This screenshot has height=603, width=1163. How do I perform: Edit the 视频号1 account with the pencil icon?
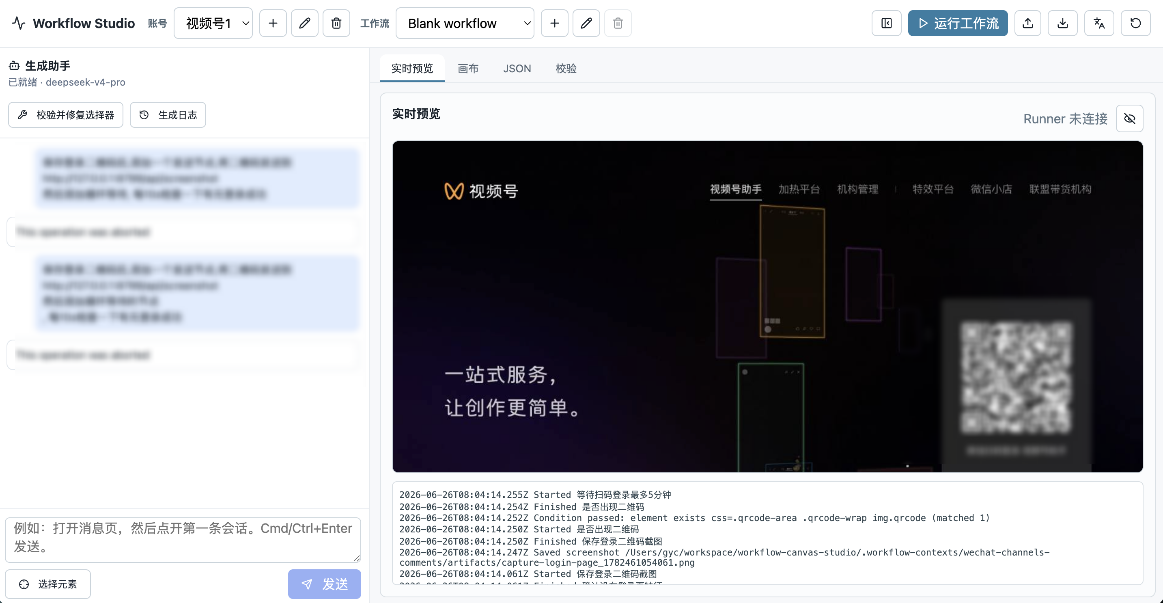(x=305, y=23)
